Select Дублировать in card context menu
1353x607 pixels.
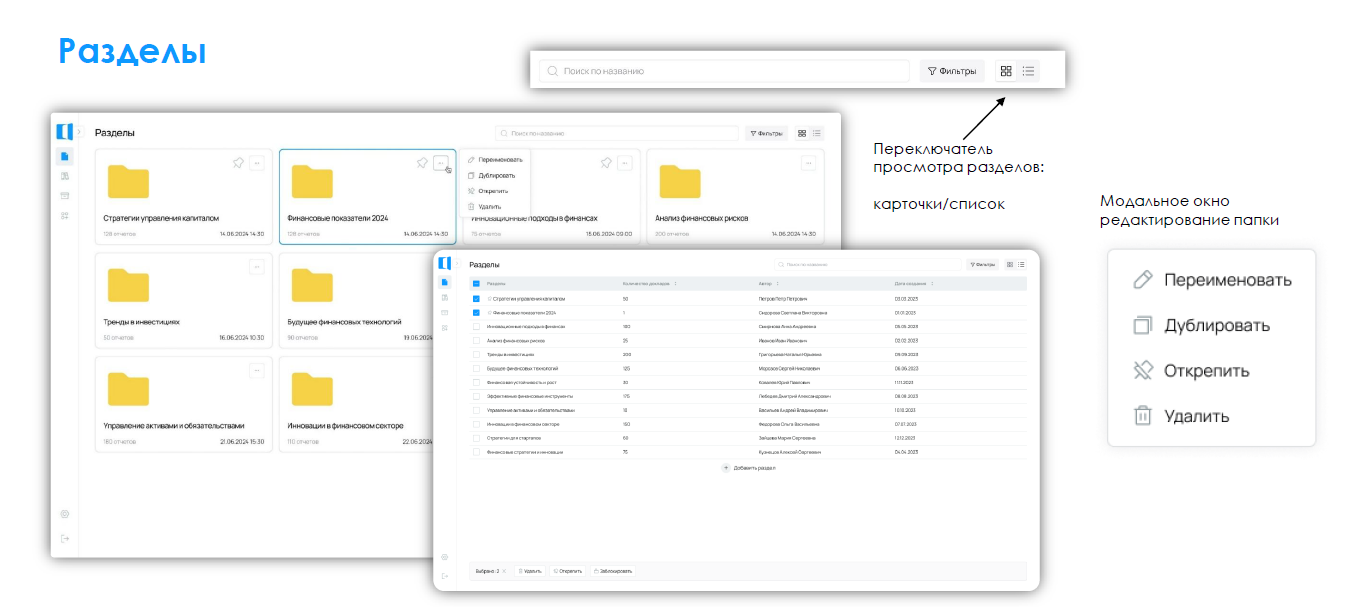[x=496, y=175]
